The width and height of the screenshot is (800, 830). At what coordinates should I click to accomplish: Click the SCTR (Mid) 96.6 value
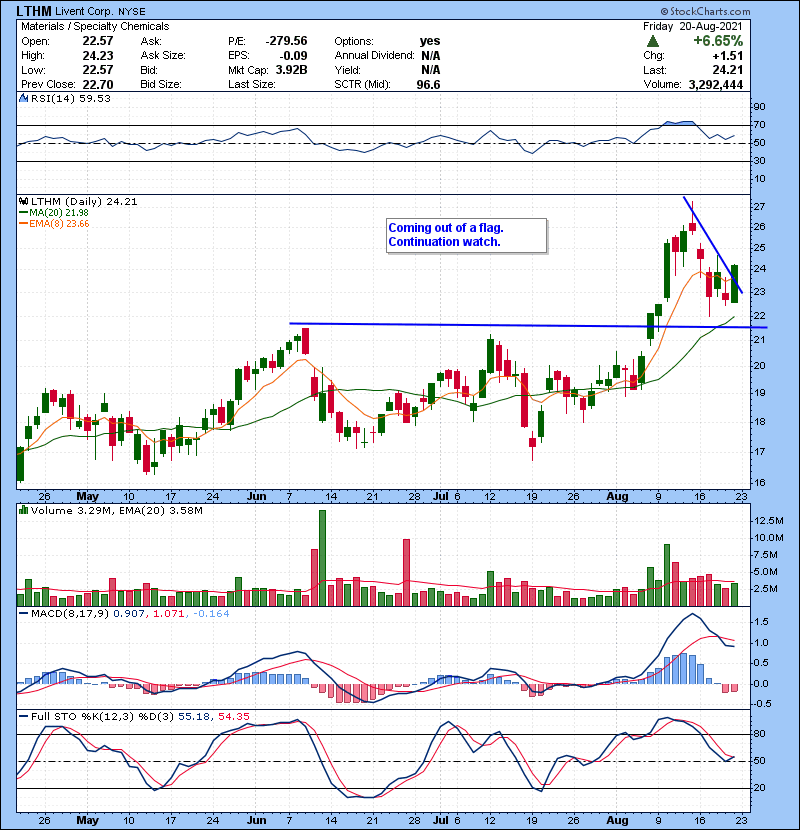coord(428,84)
